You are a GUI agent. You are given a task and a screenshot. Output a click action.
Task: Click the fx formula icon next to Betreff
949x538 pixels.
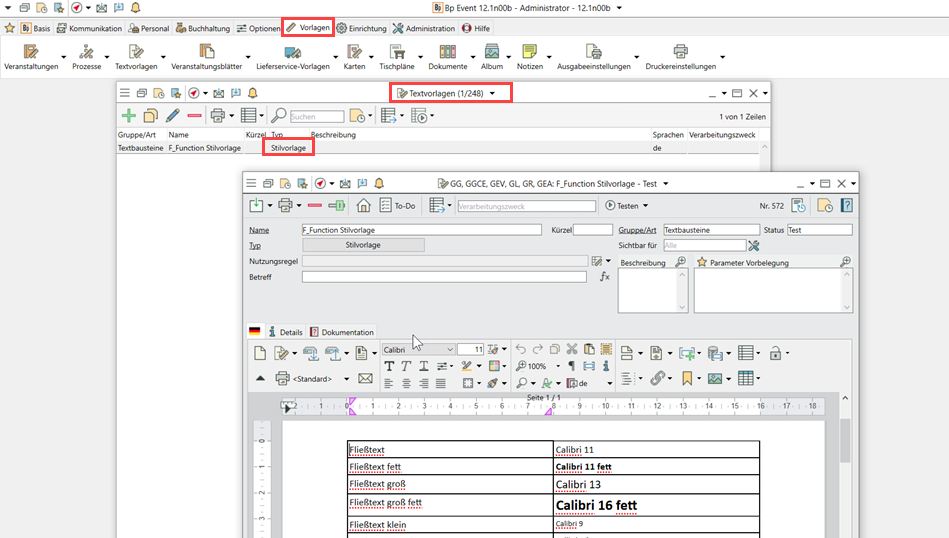(604, 276)
